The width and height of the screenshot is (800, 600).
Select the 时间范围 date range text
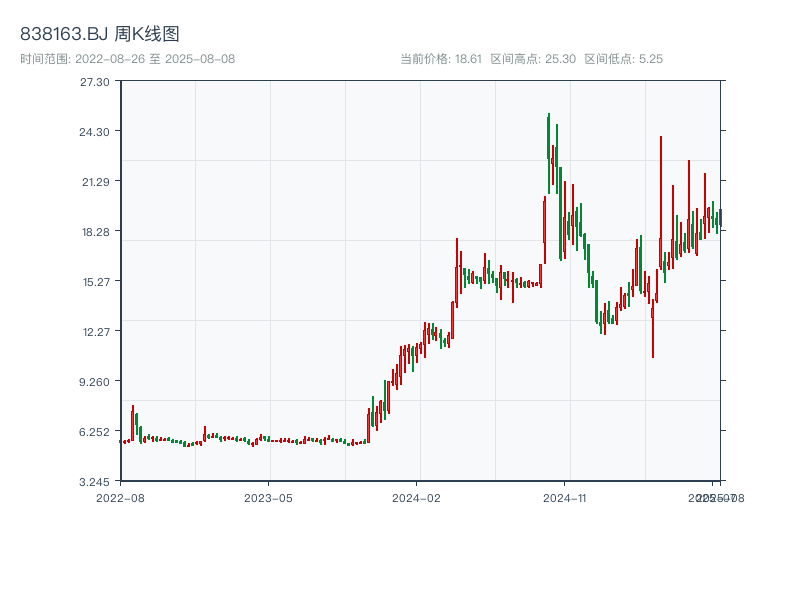[x=128, y=59]
